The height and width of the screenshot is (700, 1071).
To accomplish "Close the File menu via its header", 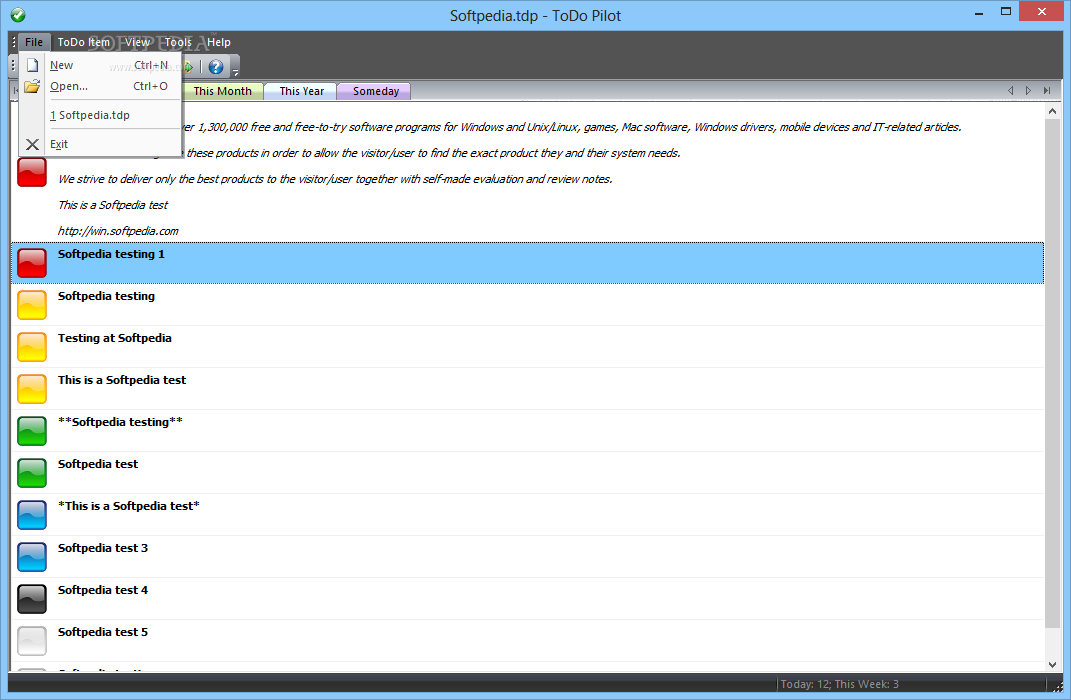I will tap(34, 42).
